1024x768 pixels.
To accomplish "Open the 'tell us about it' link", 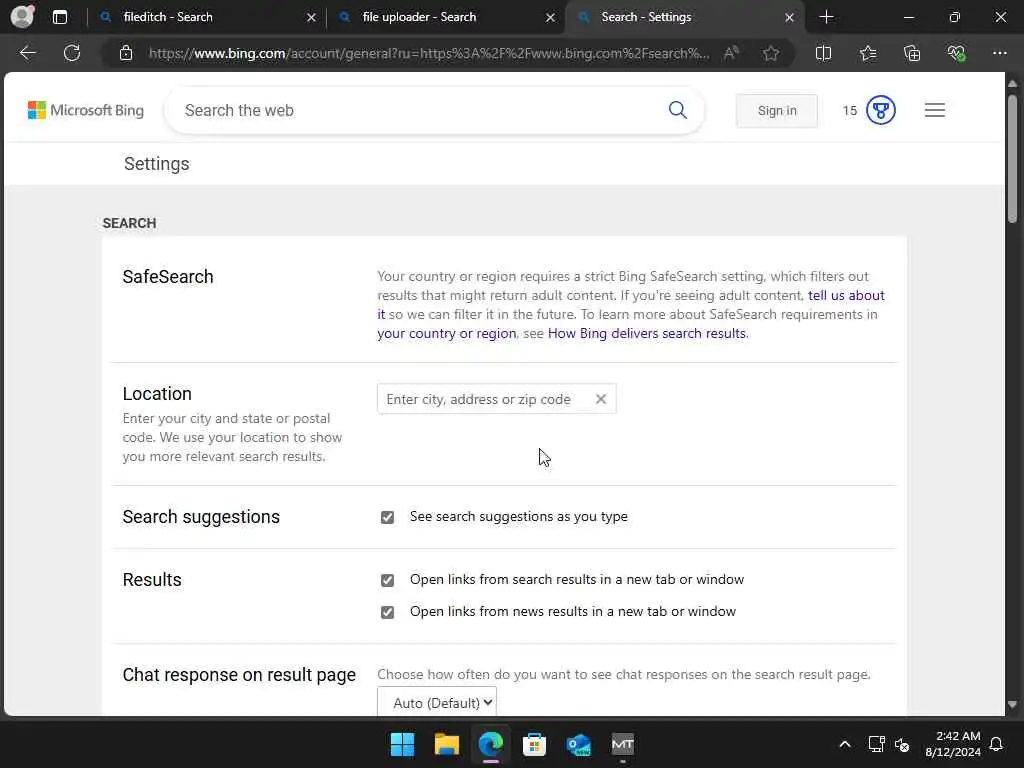I will coord(846,295).
